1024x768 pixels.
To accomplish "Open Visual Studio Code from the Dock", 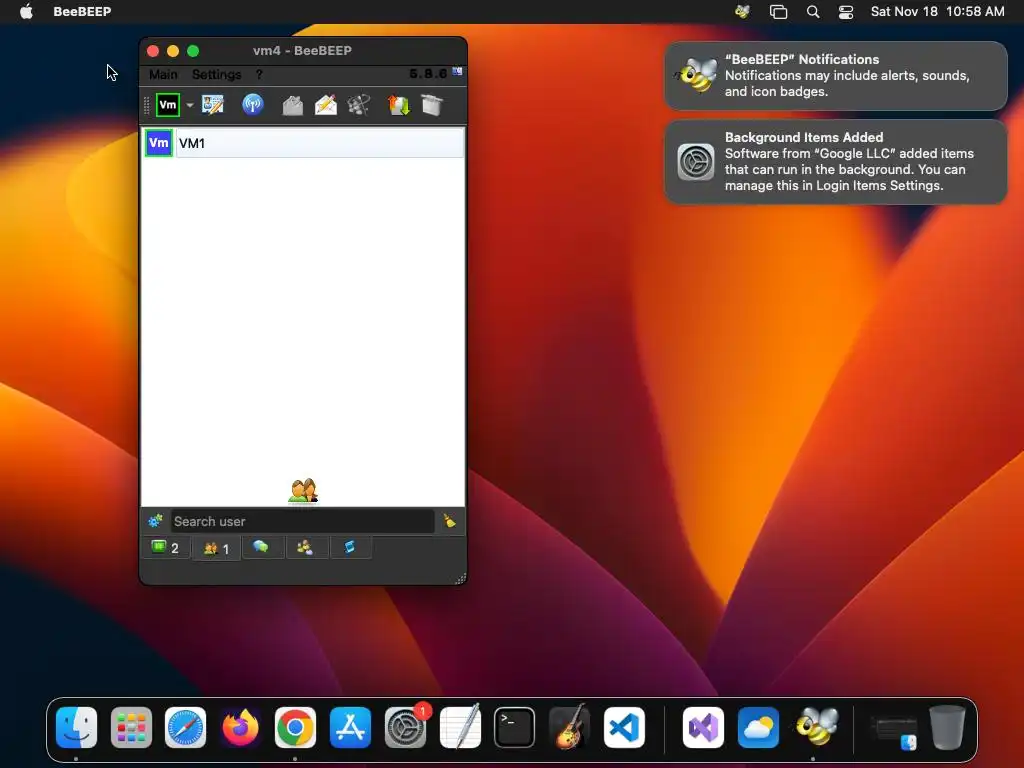I will [x=624, y=727].
